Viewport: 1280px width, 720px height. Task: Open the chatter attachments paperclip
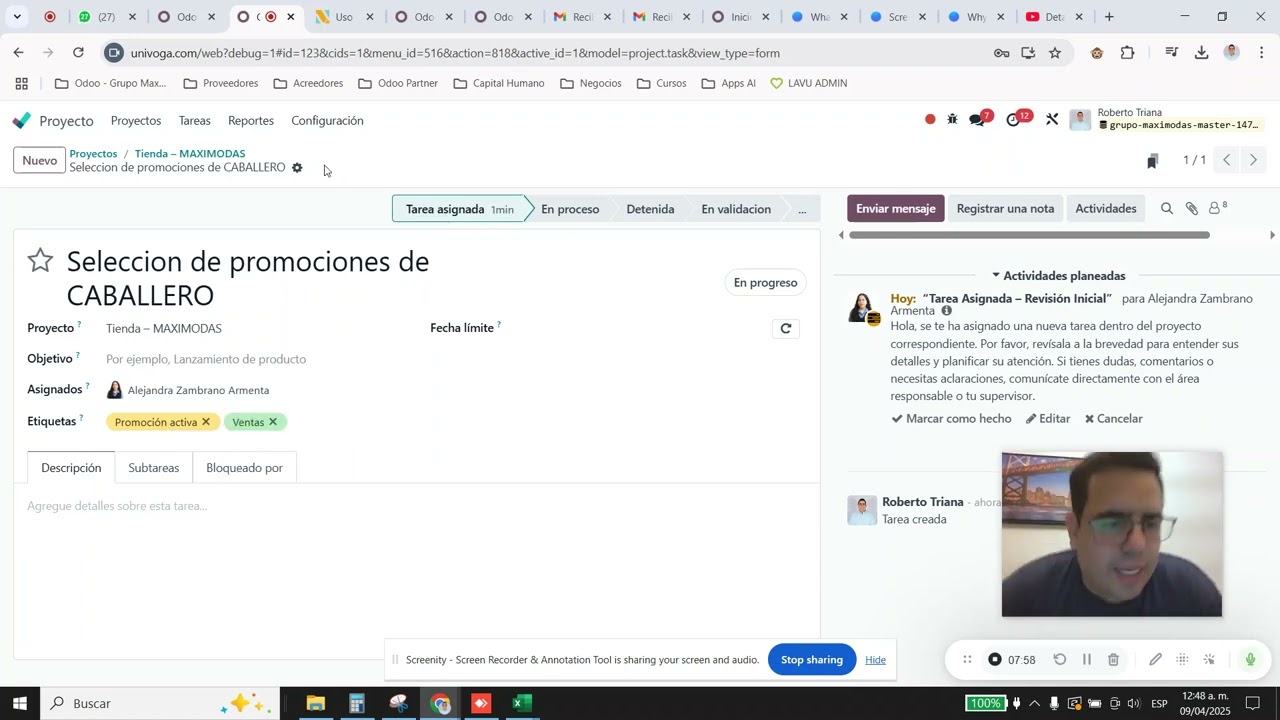[x=1192, y=209]
